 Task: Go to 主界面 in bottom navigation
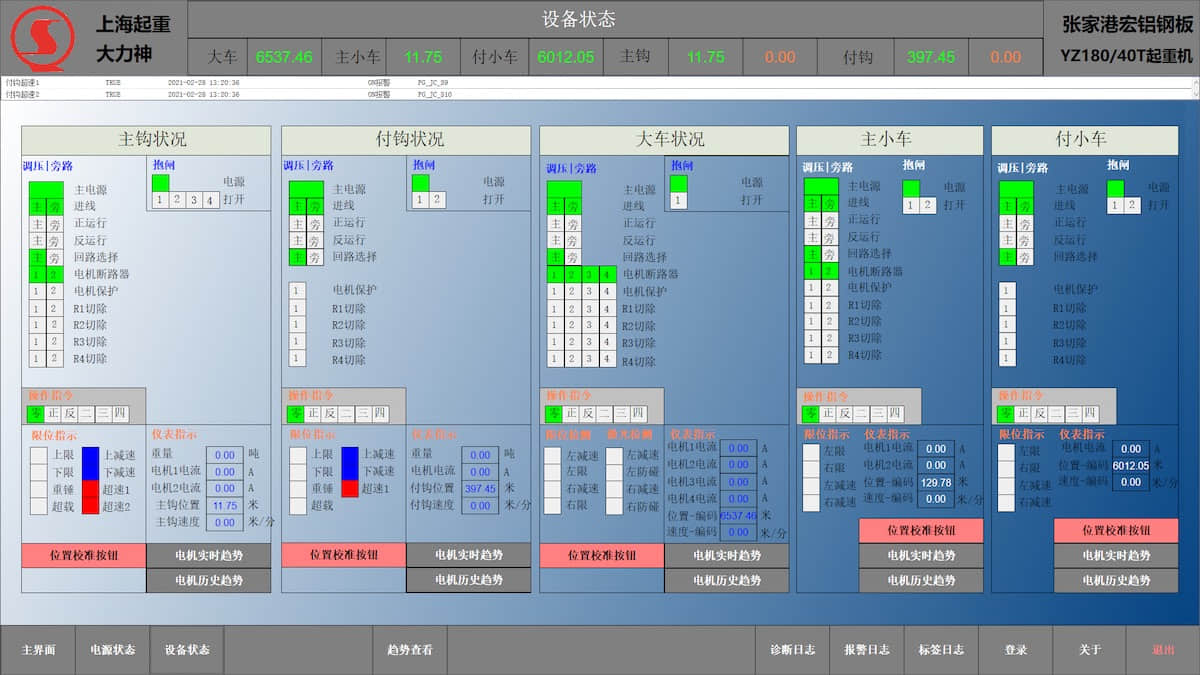click(x=38, y=650)
